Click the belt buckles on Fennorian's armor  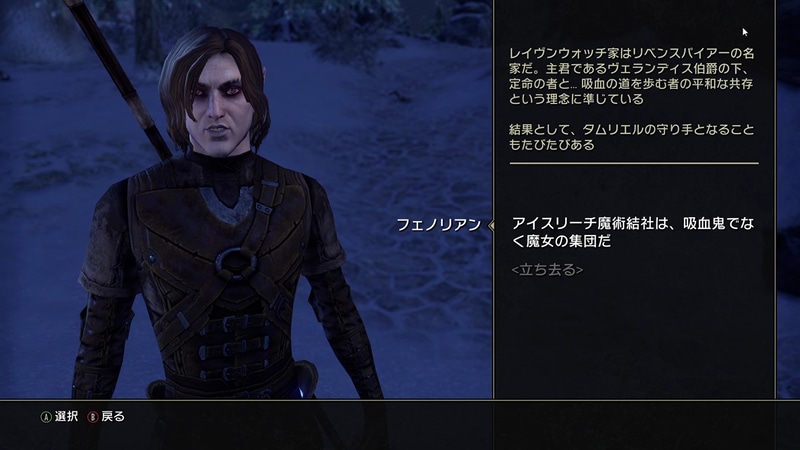[236, 347]
